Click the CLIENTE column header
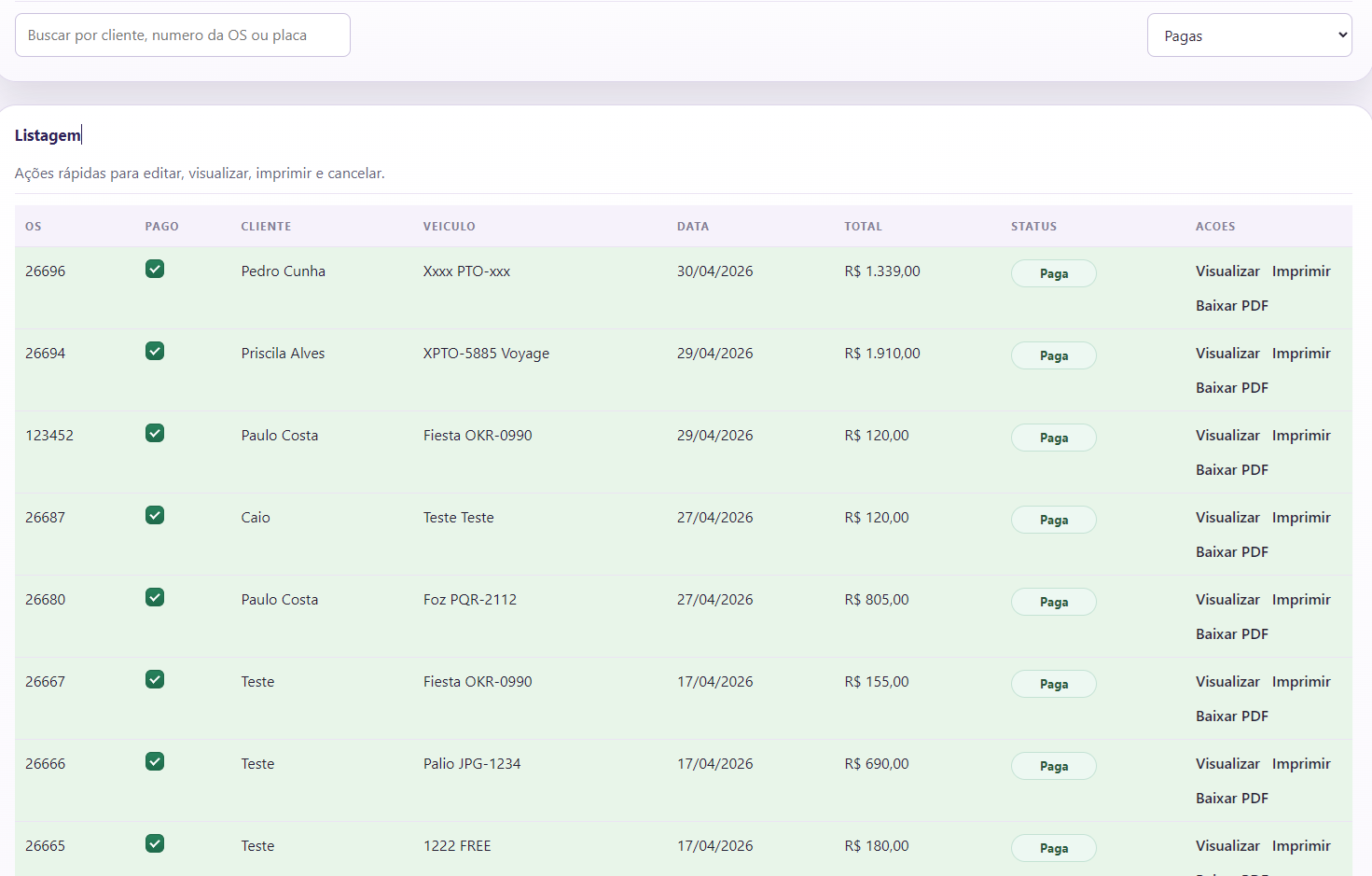 pyautogui.click(x=266, y=227)
